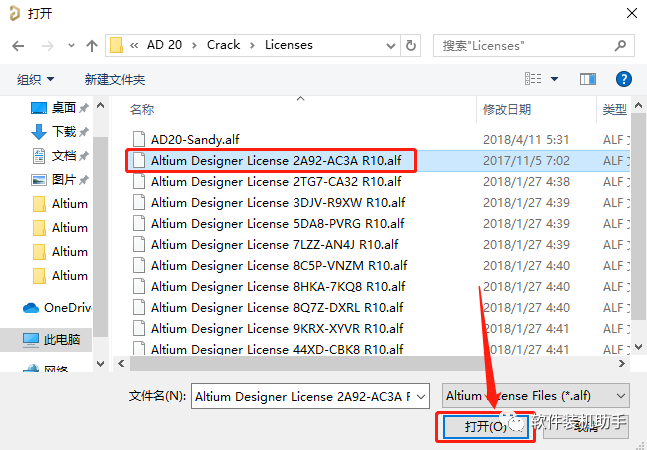Open recent locations dropdown arrow
Image resolution: width=647 pixels, height=450 pixels.
pyautogui.click(x=71, y=45)
